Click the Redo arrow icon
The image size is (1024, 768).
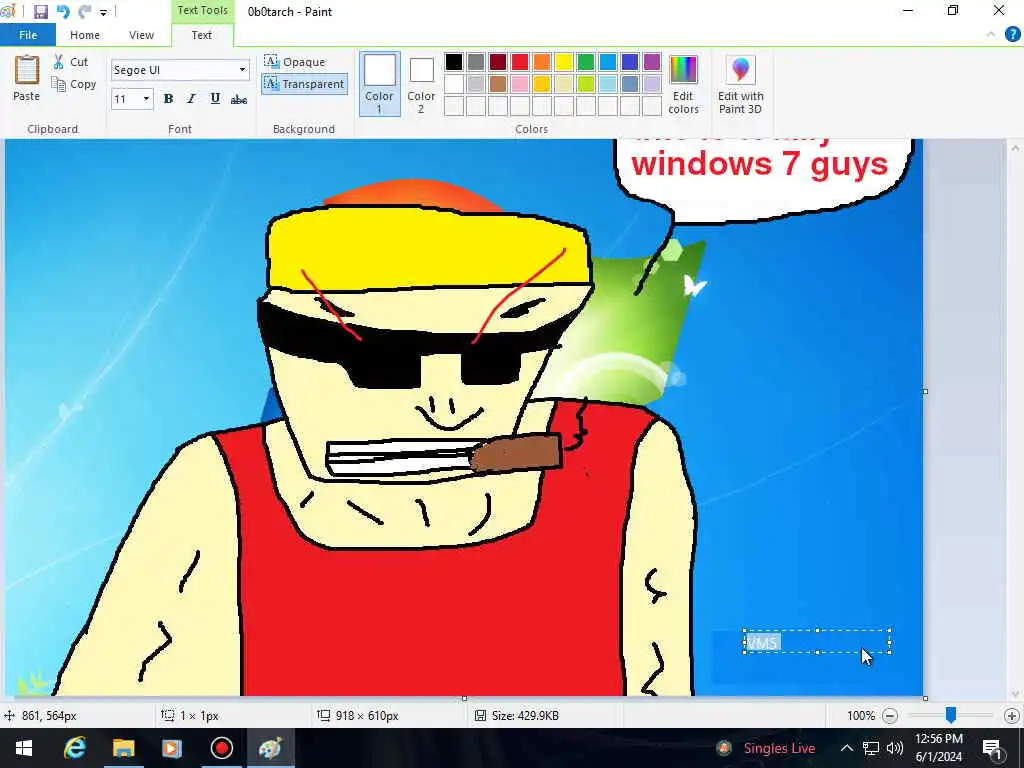84,11
